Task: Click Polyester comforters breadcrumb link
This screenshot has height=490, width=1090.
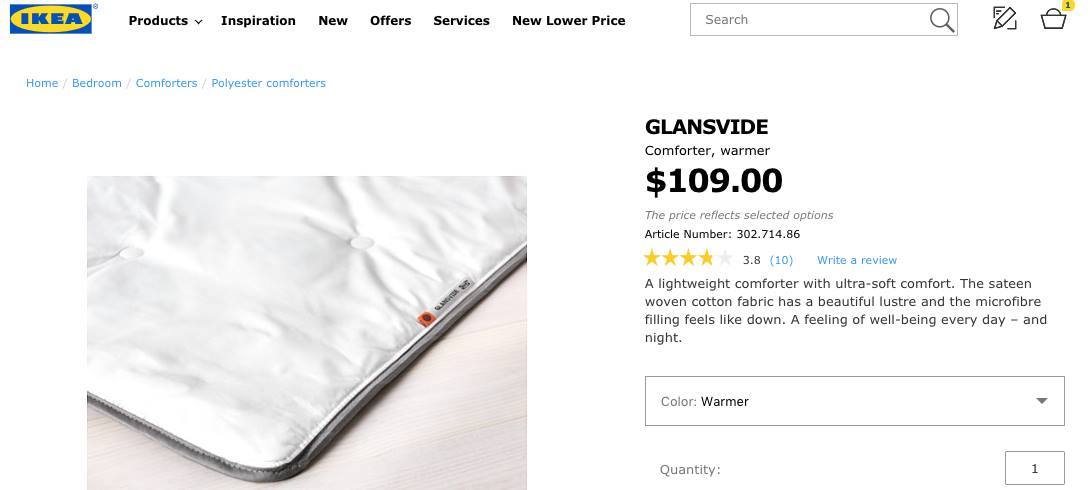Action: point(268,83)
